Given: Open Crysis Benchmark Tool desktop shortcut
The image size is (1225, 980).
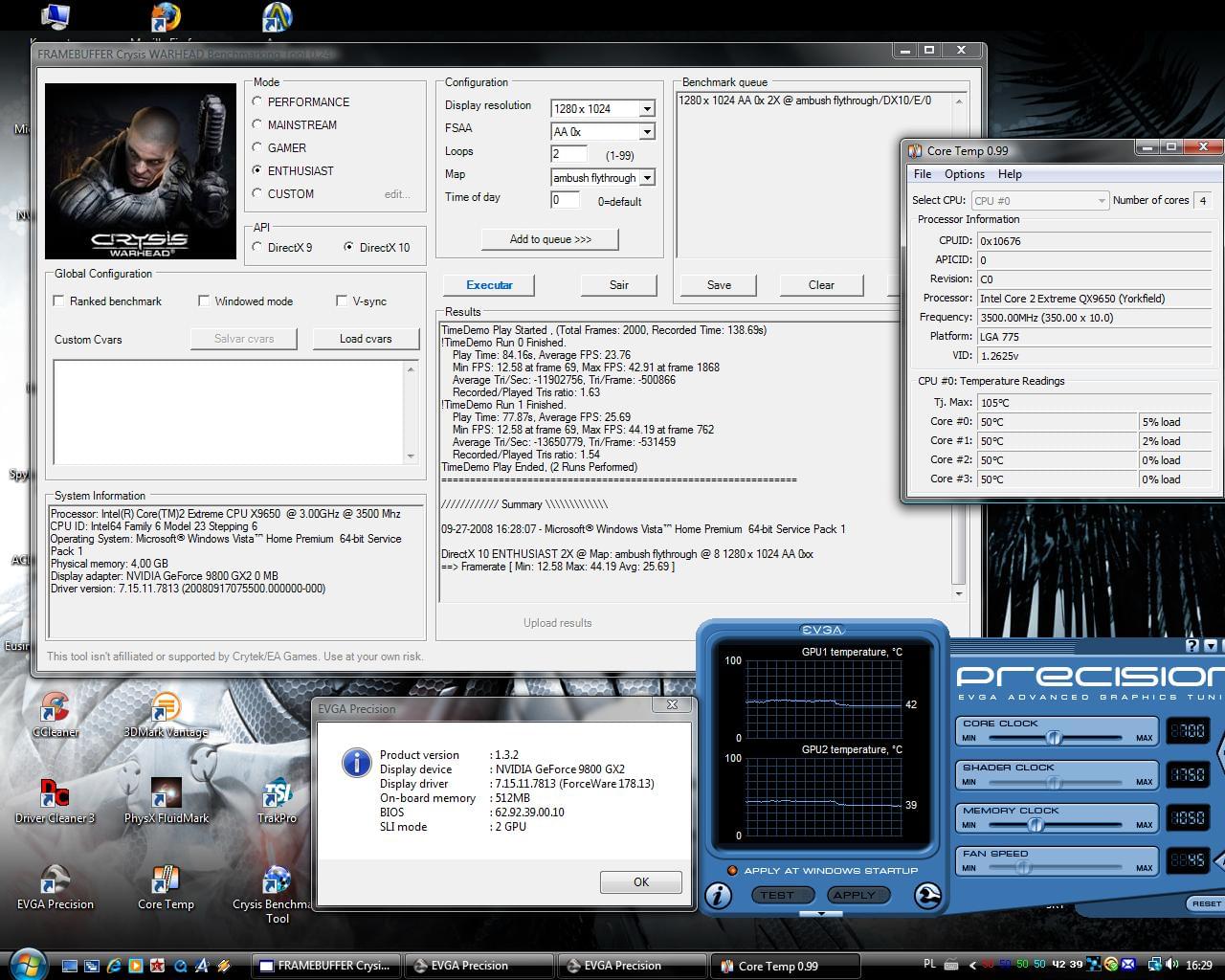Looking at the screenshot, I should pyautogui.click(x=277, y=893).
